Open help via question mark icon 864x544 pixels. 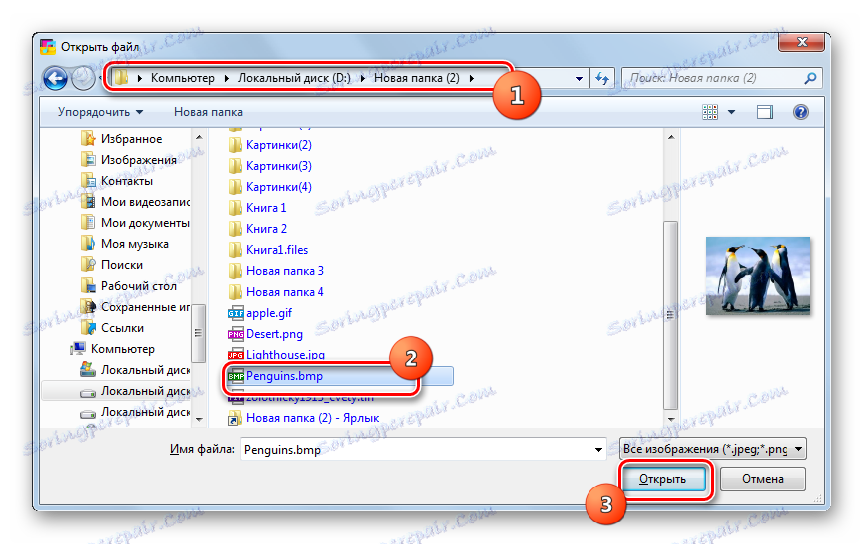801,112
